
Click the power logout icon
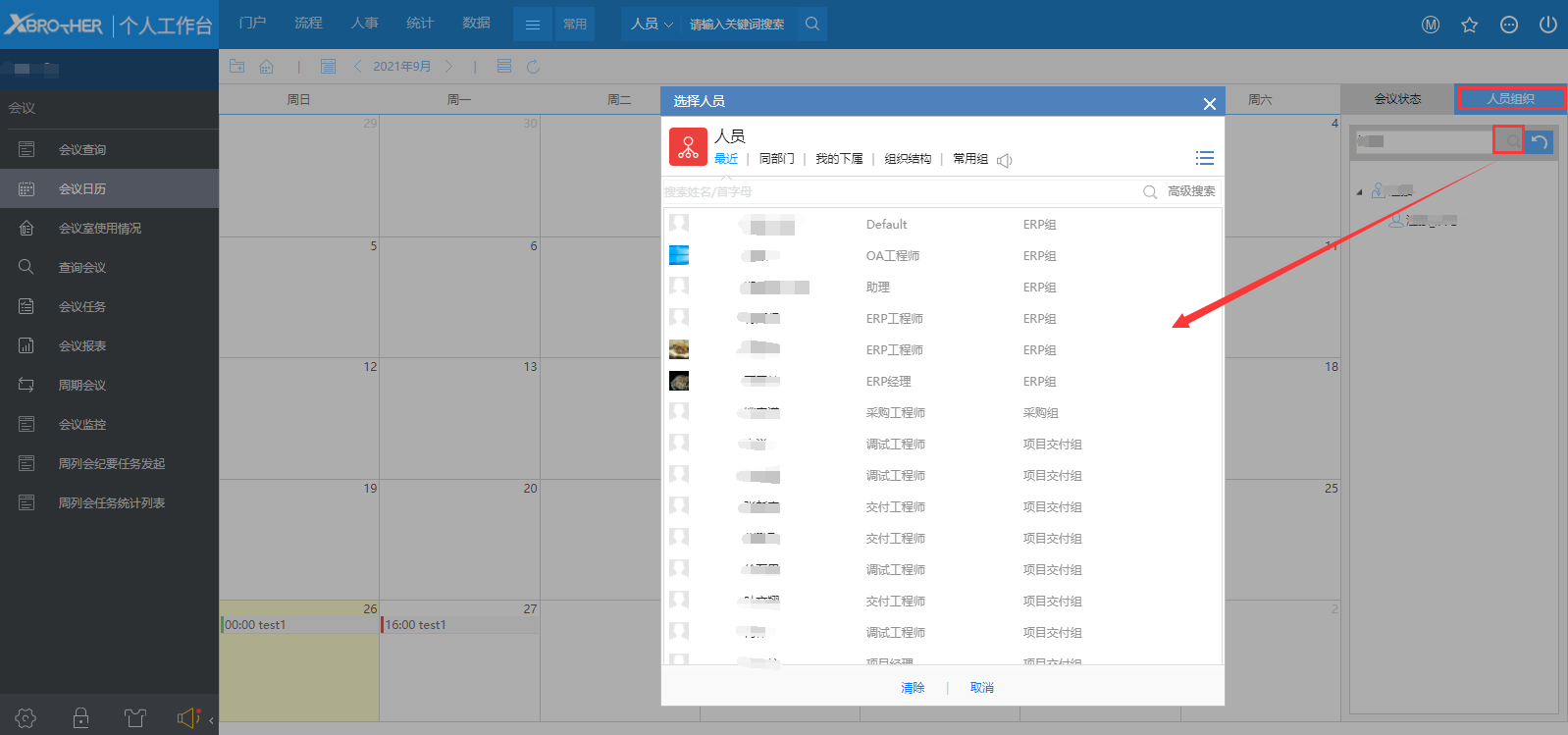click(x=1547, y=25)
